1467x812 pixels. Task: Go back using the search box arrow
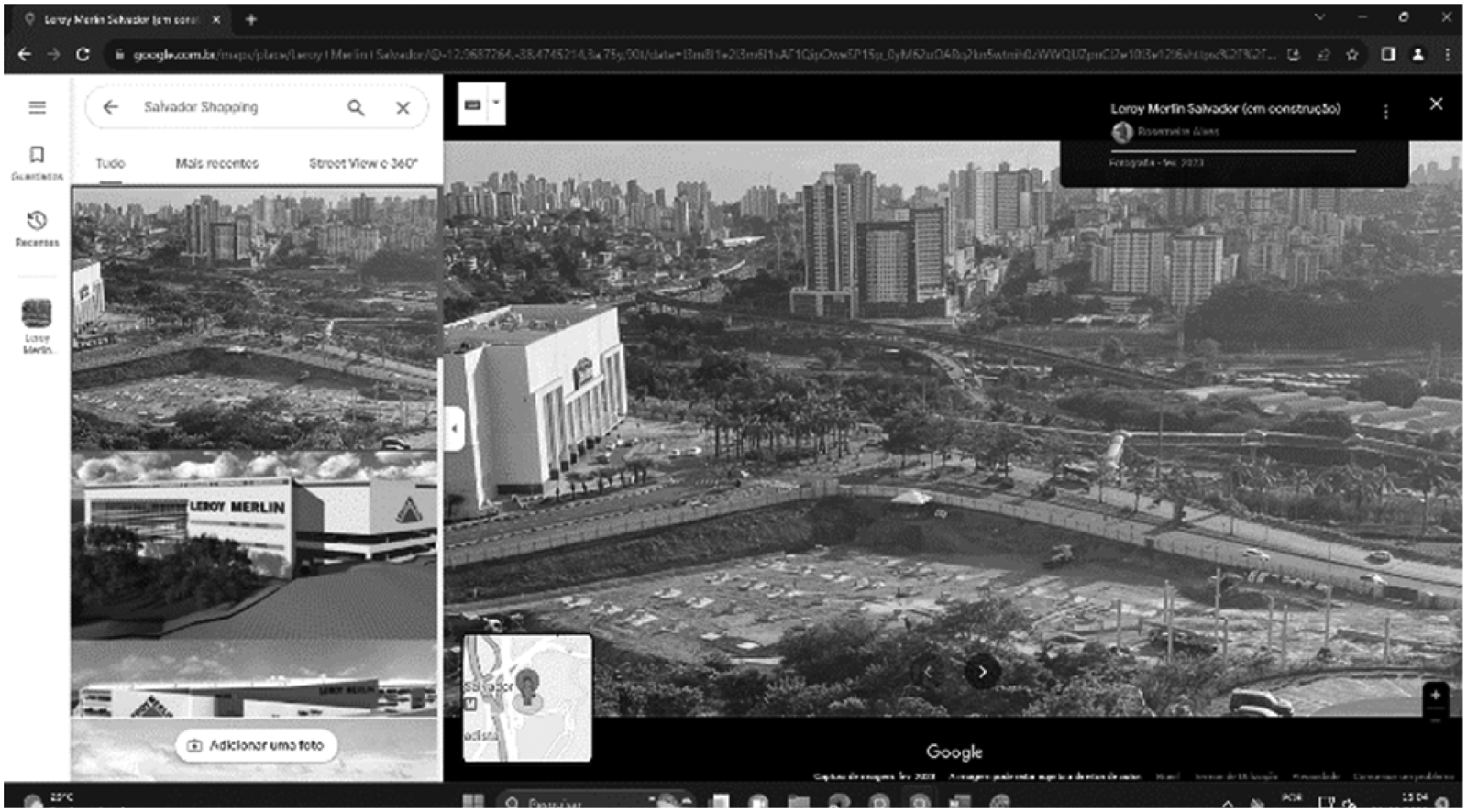click(110, 107)
